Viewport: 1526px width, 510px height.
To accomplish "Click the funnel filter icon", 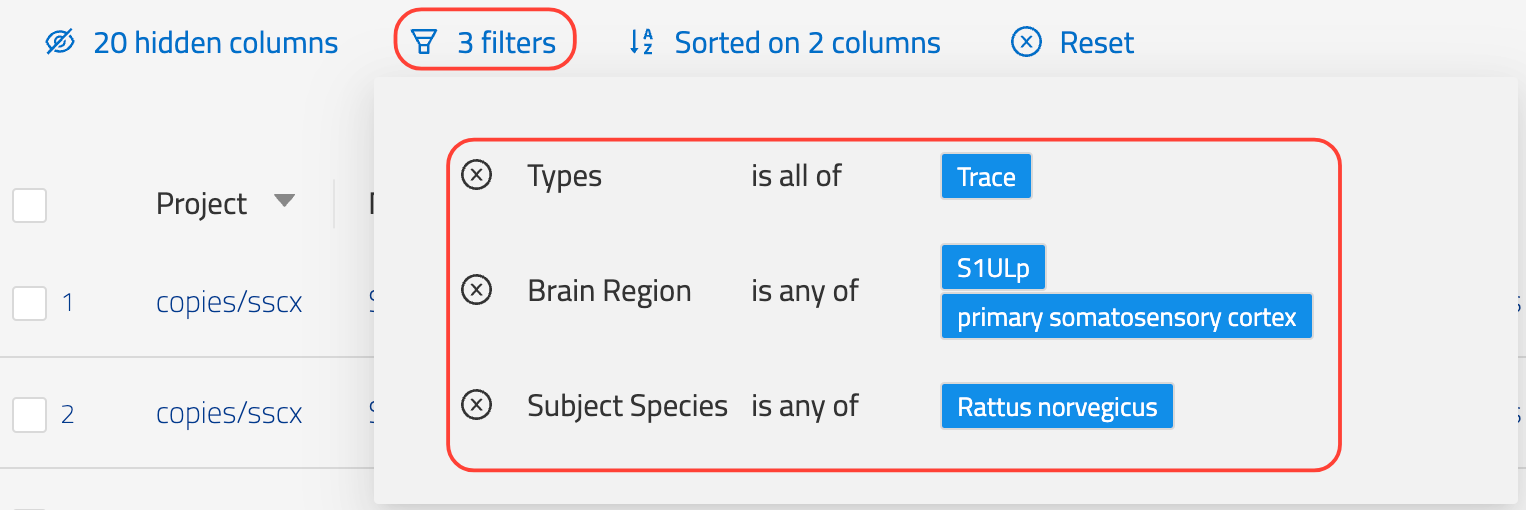I will [425, 43].
